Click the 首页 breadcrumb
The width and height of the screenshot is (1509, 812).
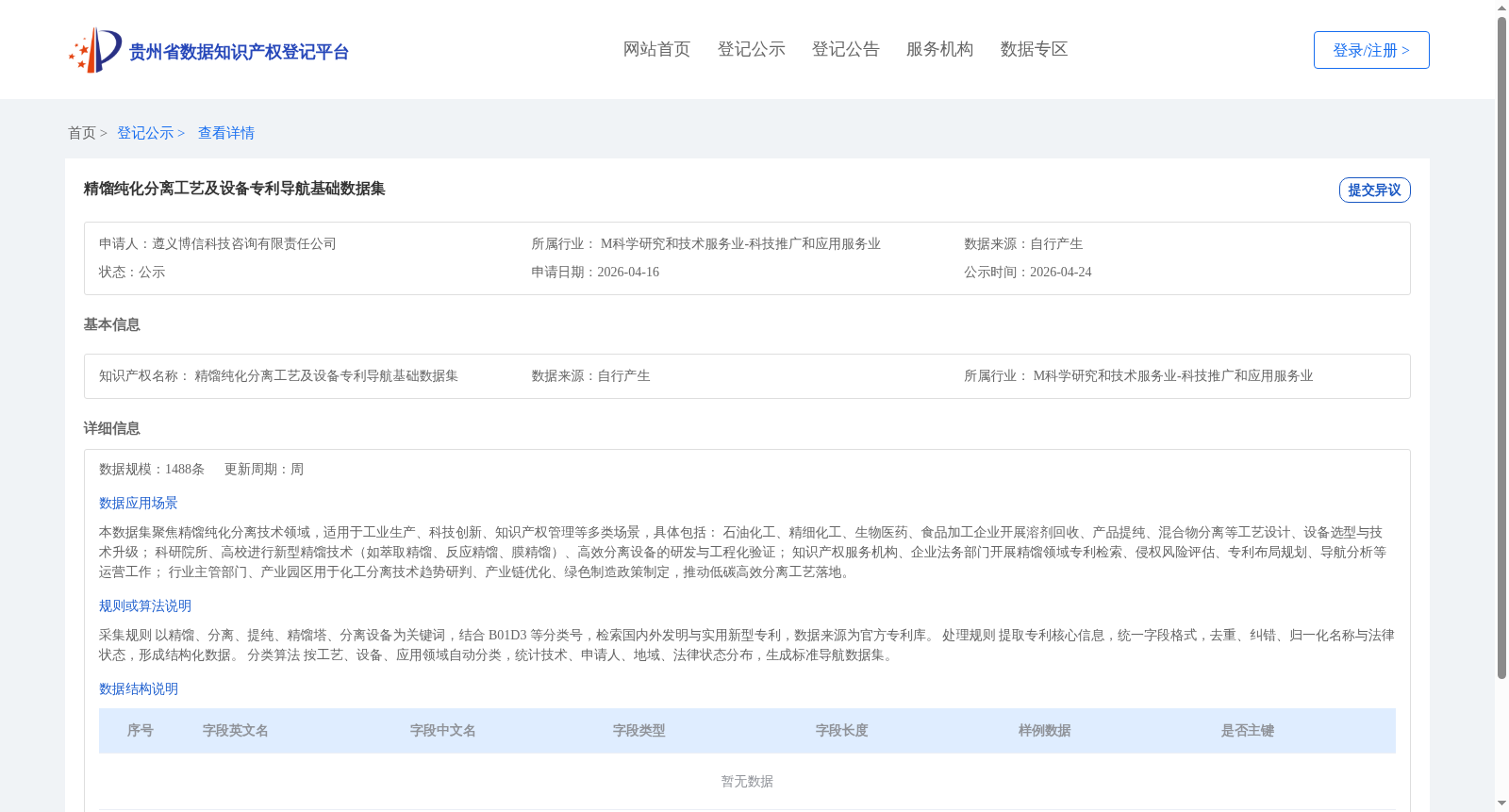tap(82, 133)
